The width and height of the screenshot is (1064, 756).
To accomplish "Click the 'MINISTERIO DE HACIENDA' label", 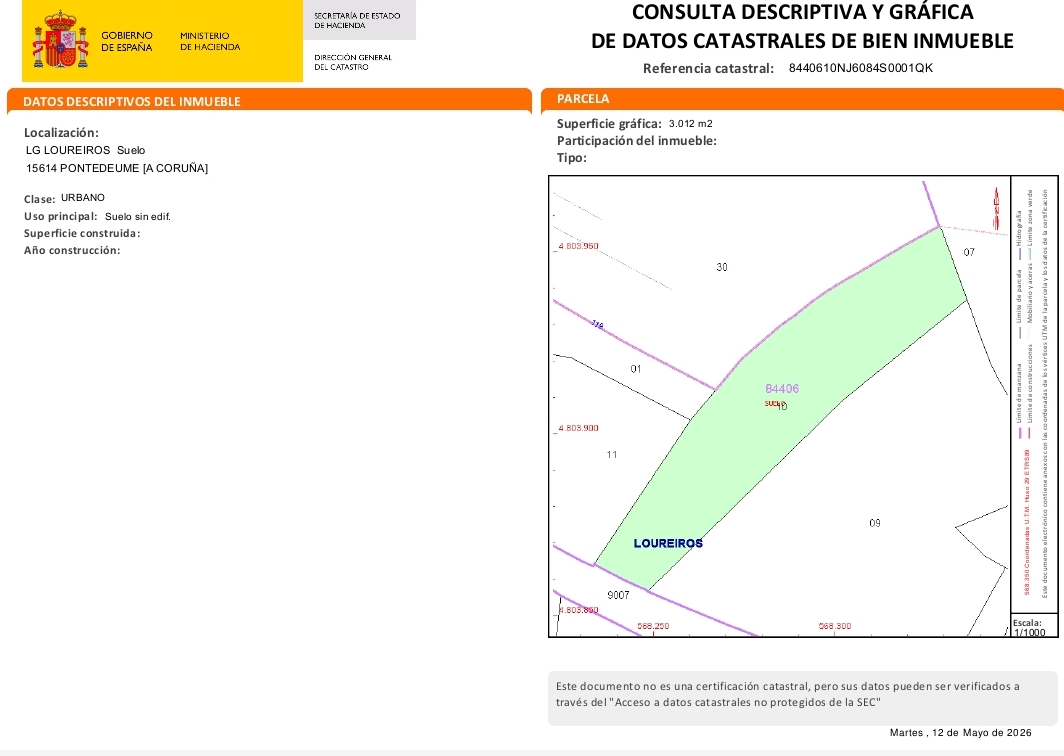I will coord(210,41).
